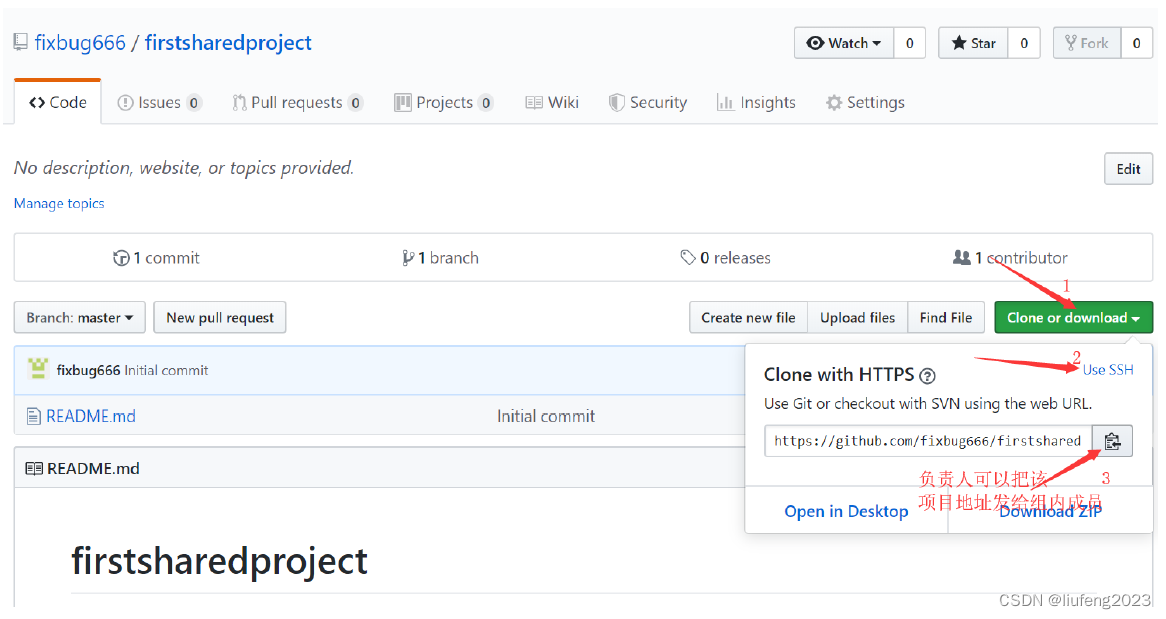Switch to the Code tab
This screenshot has width=1166, height=619.
coord(58,103)
